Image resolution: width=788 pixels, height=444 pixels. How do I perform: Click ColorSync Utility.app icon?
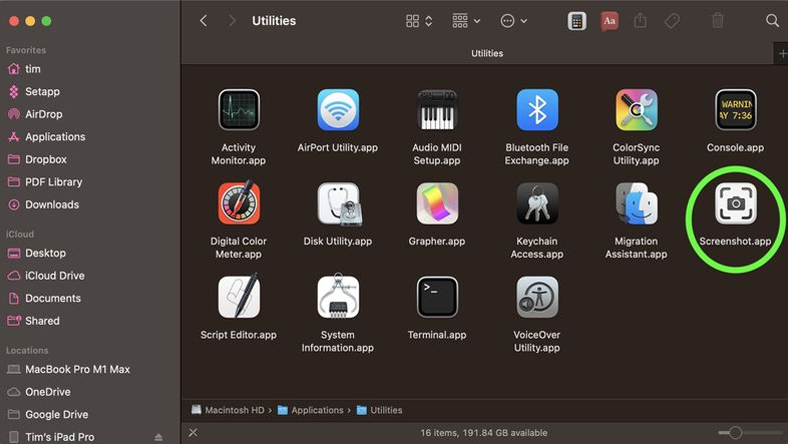point(636,110)
